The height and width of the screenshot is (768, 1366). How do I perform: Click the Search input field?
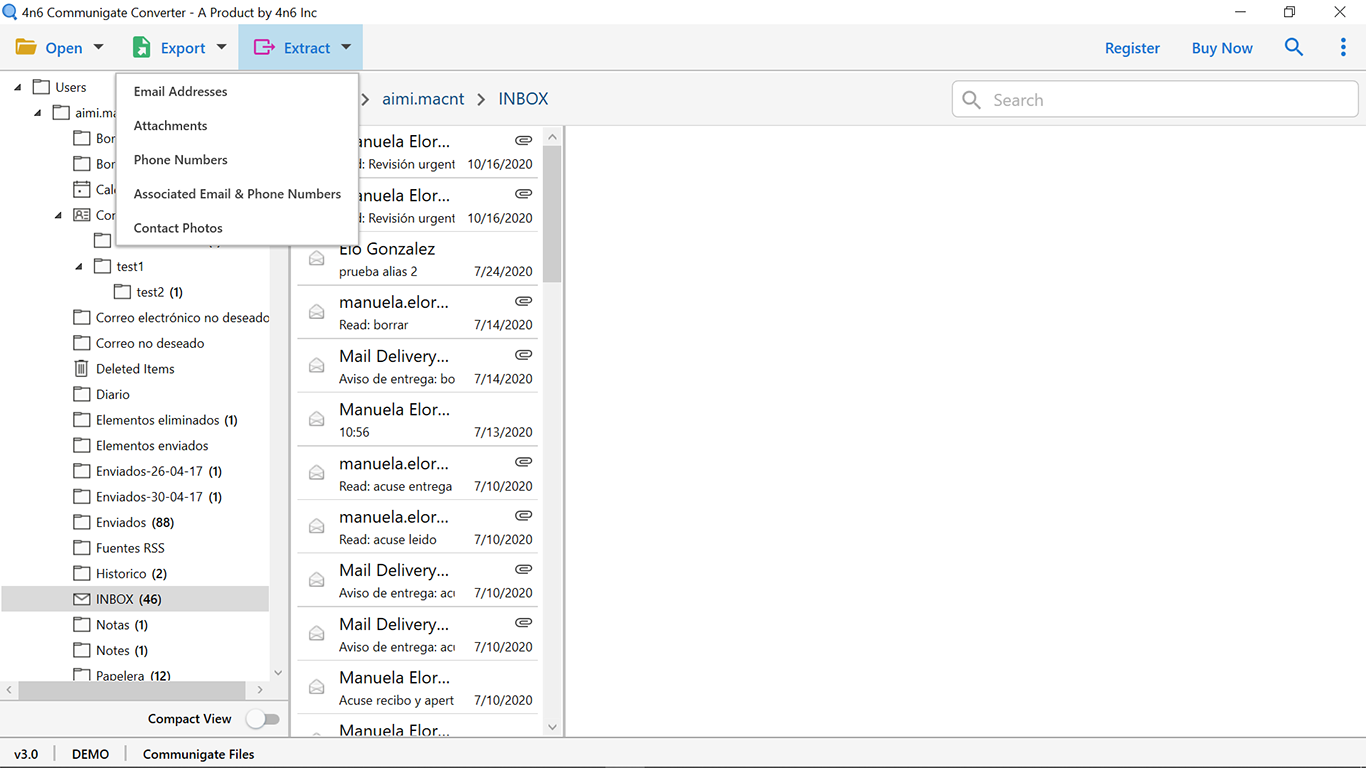pos(1155,100)
